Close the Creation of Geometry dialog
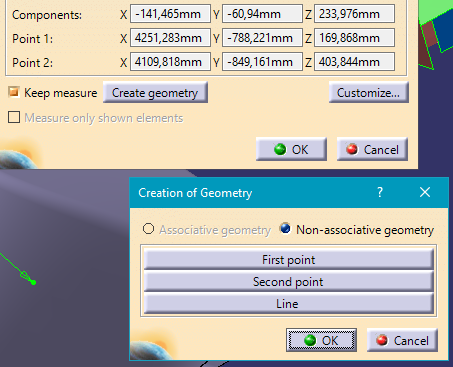Screen dimensions: 453x367 [425, 192]
